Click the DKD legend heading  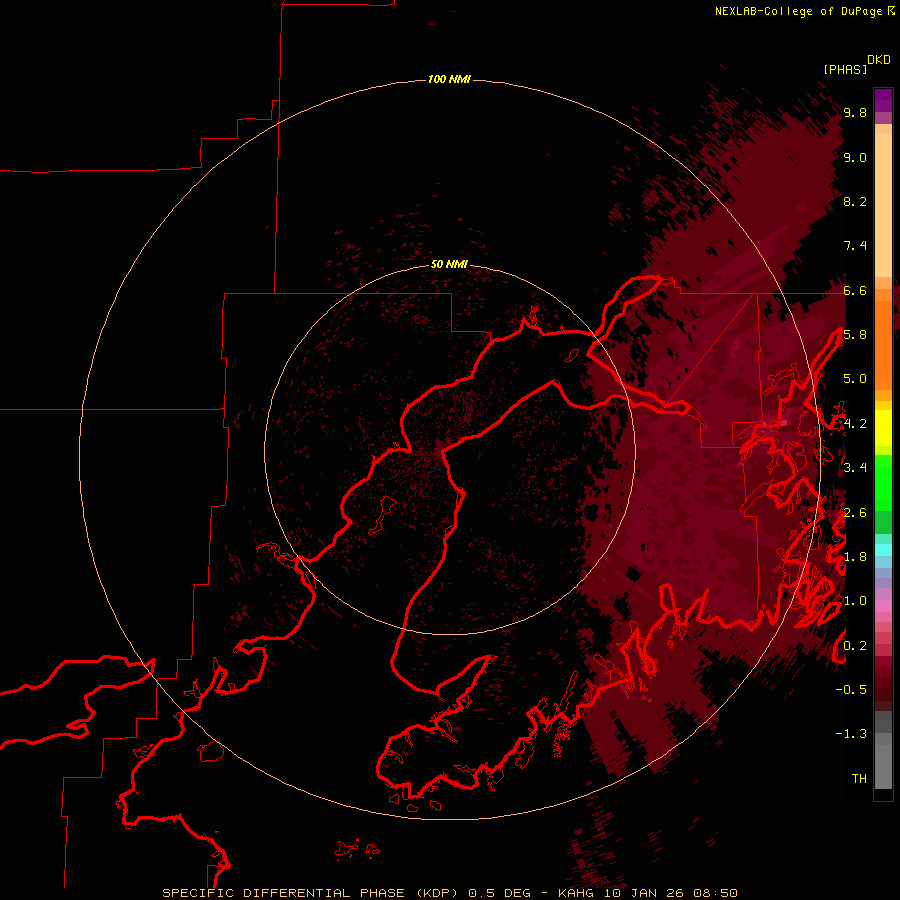[878, 60]
